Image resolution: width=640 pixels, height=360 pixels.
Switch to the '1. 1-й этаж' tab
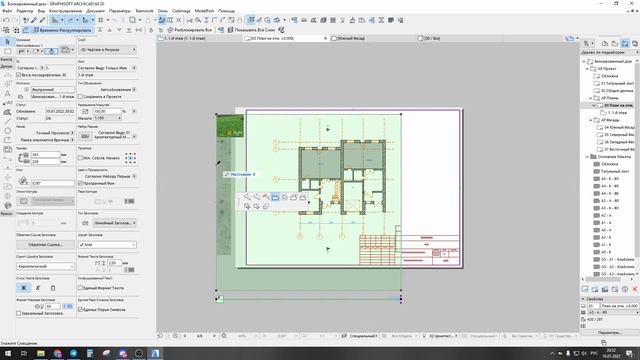(x=186, y=38)
